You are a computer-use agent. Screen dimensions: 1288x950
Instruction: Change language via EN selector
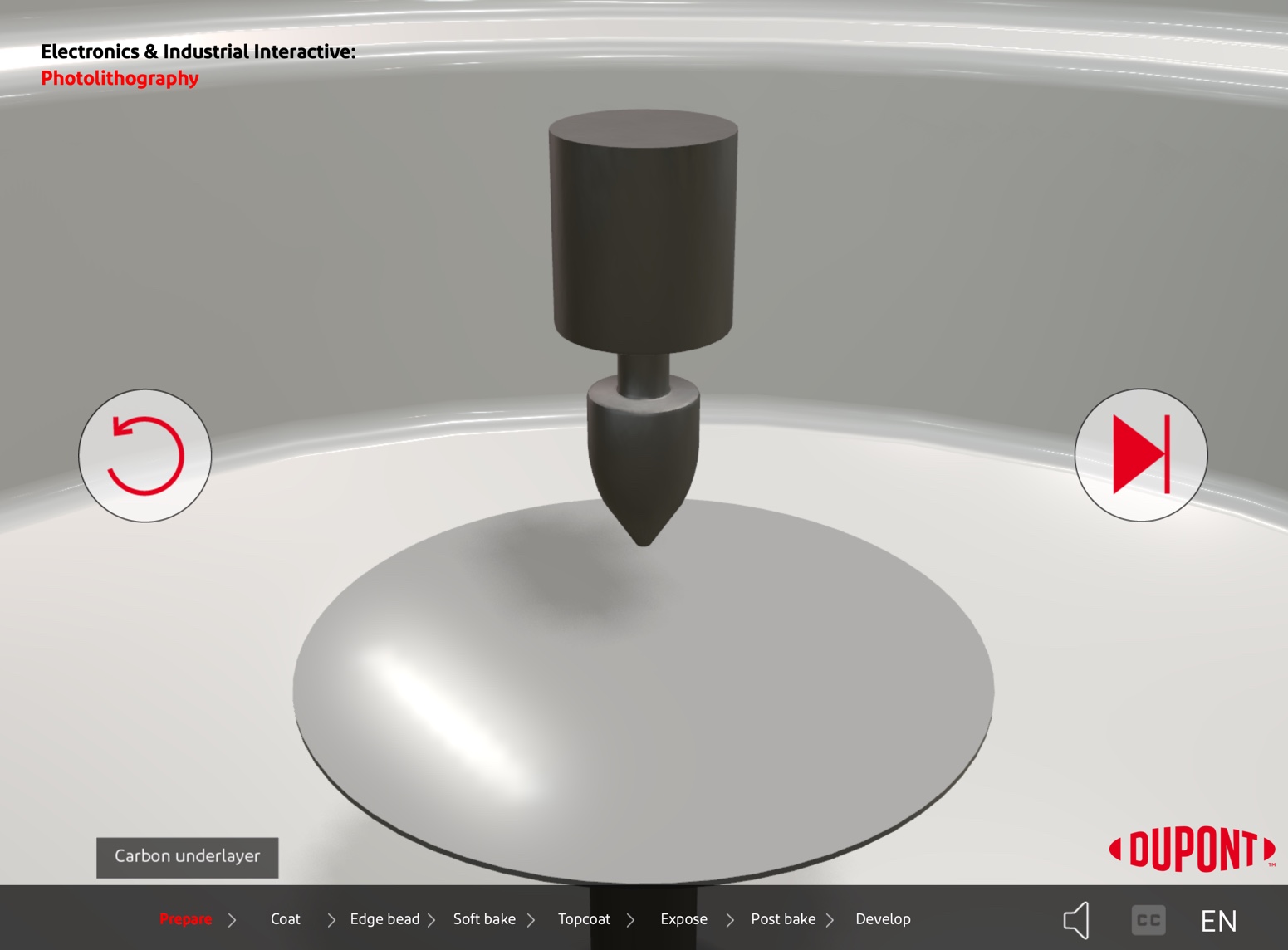(1218, 921)
